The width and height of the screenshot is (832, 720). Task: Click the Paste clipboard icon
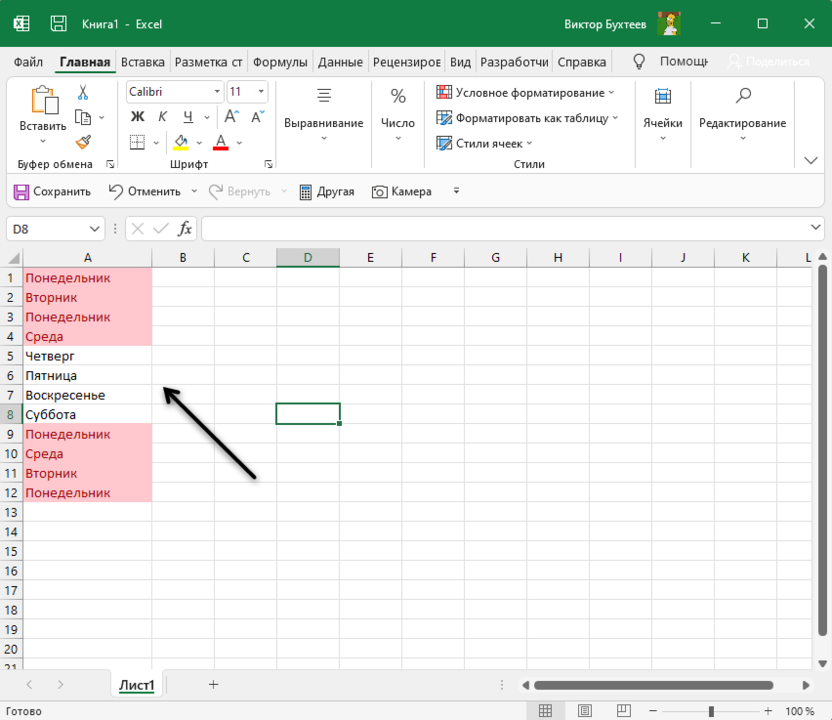(x=45, y=100)
